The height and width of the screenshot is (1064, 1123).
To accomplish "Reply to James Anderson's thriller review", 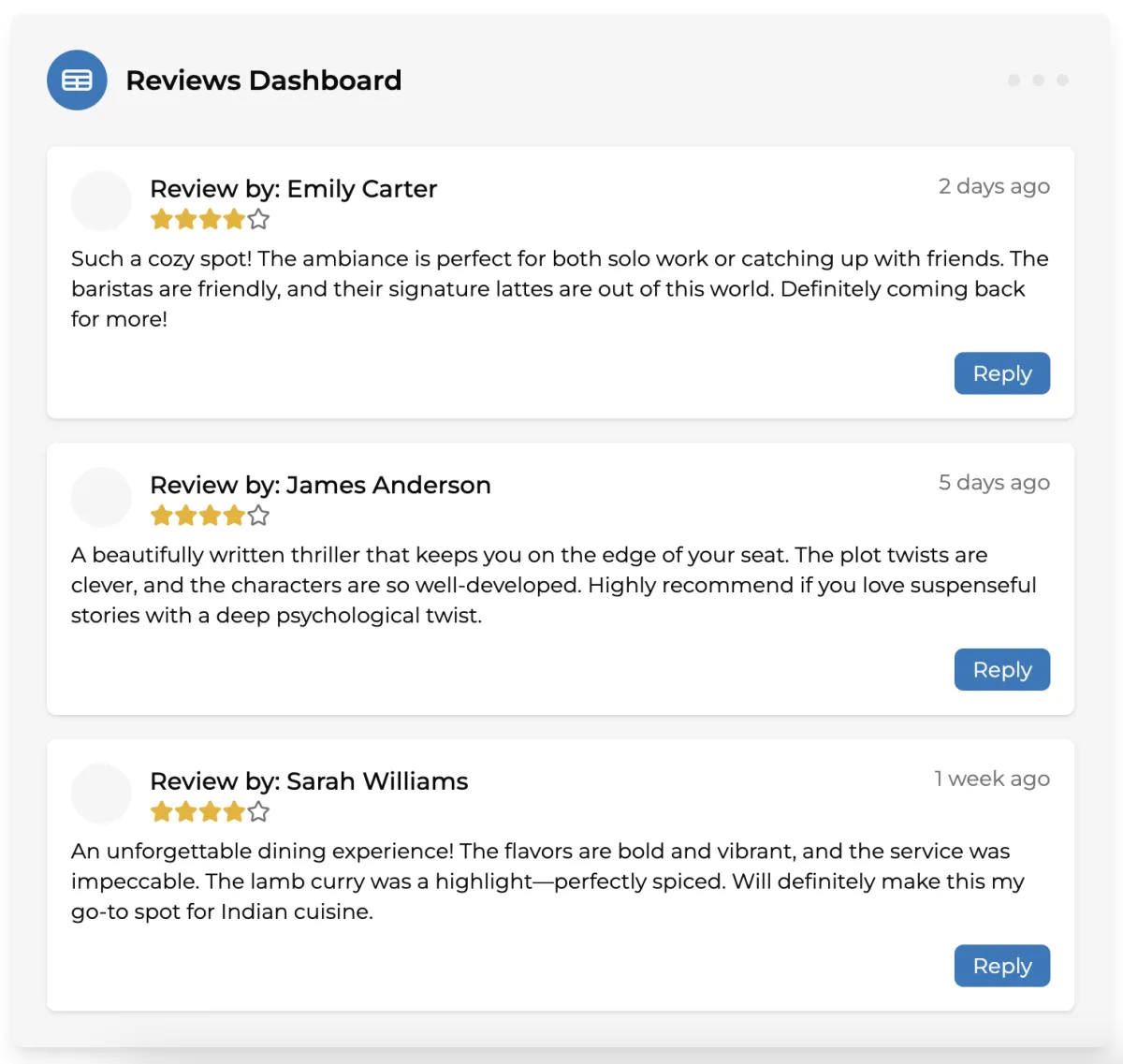I will click(1001, 670).
